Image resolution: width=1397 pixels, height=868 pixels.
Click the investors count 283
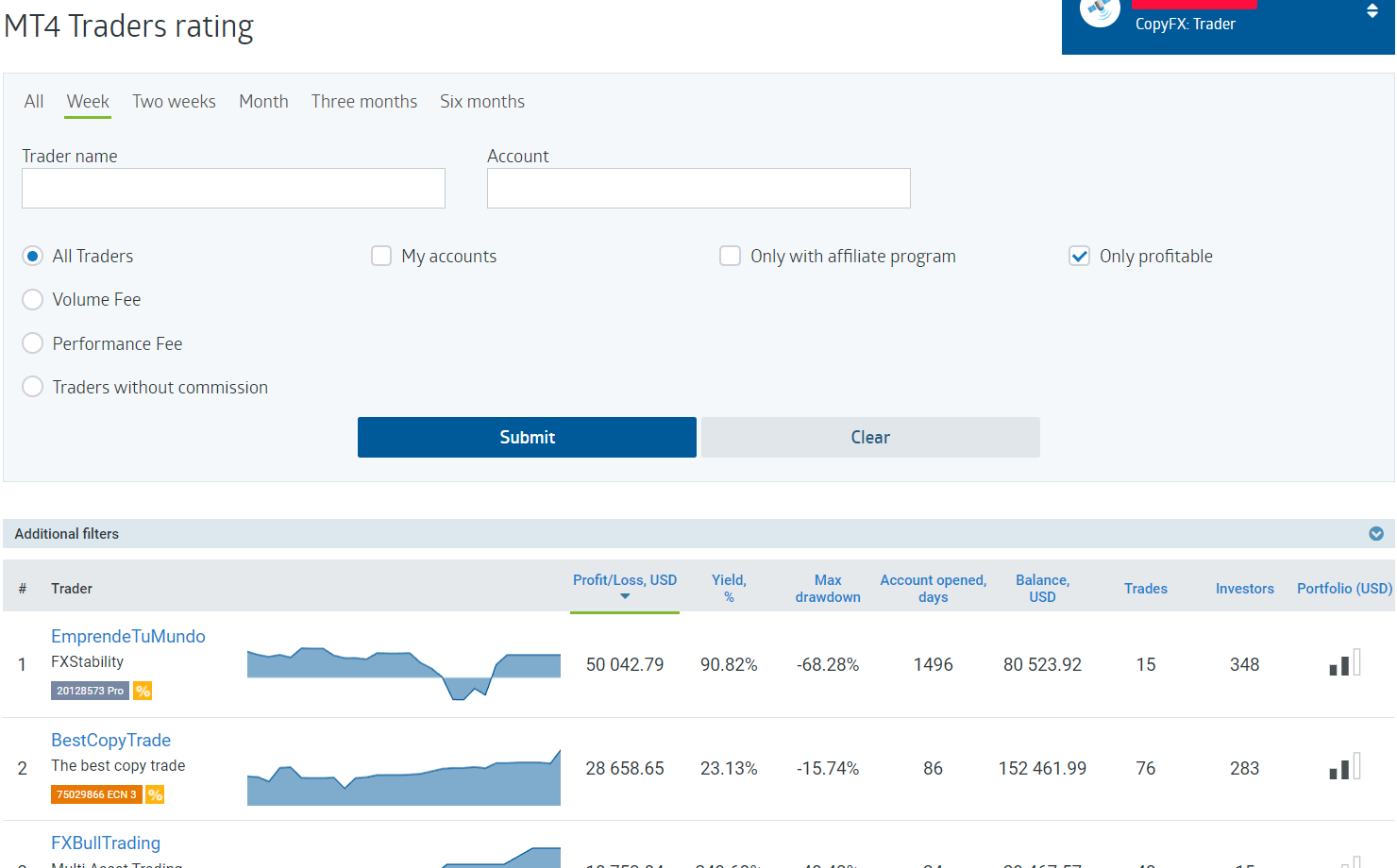pyautogui.click(x=1245, y=768)
